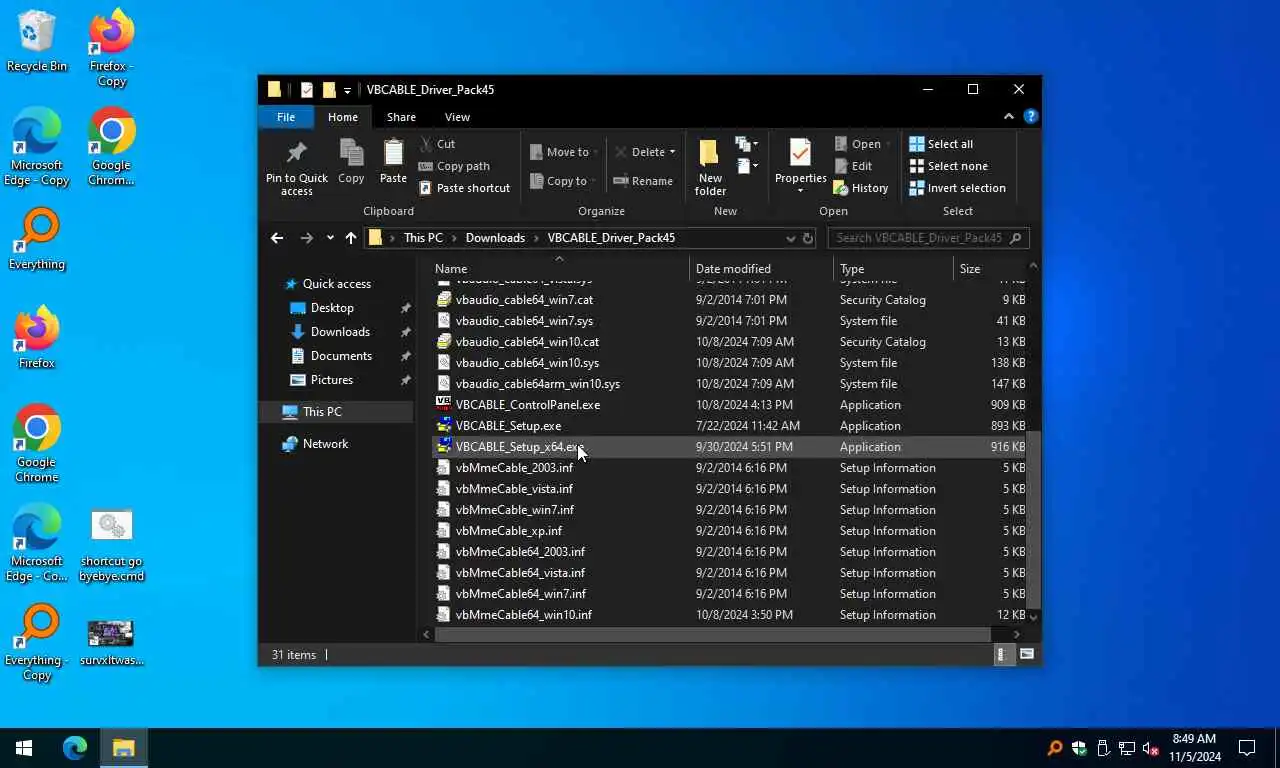Image resolution: width=1280 pixels, height=768 pixels.
Task: Select Documents in navigation pane
Action: pyautogui.click(x=341, y=356)
